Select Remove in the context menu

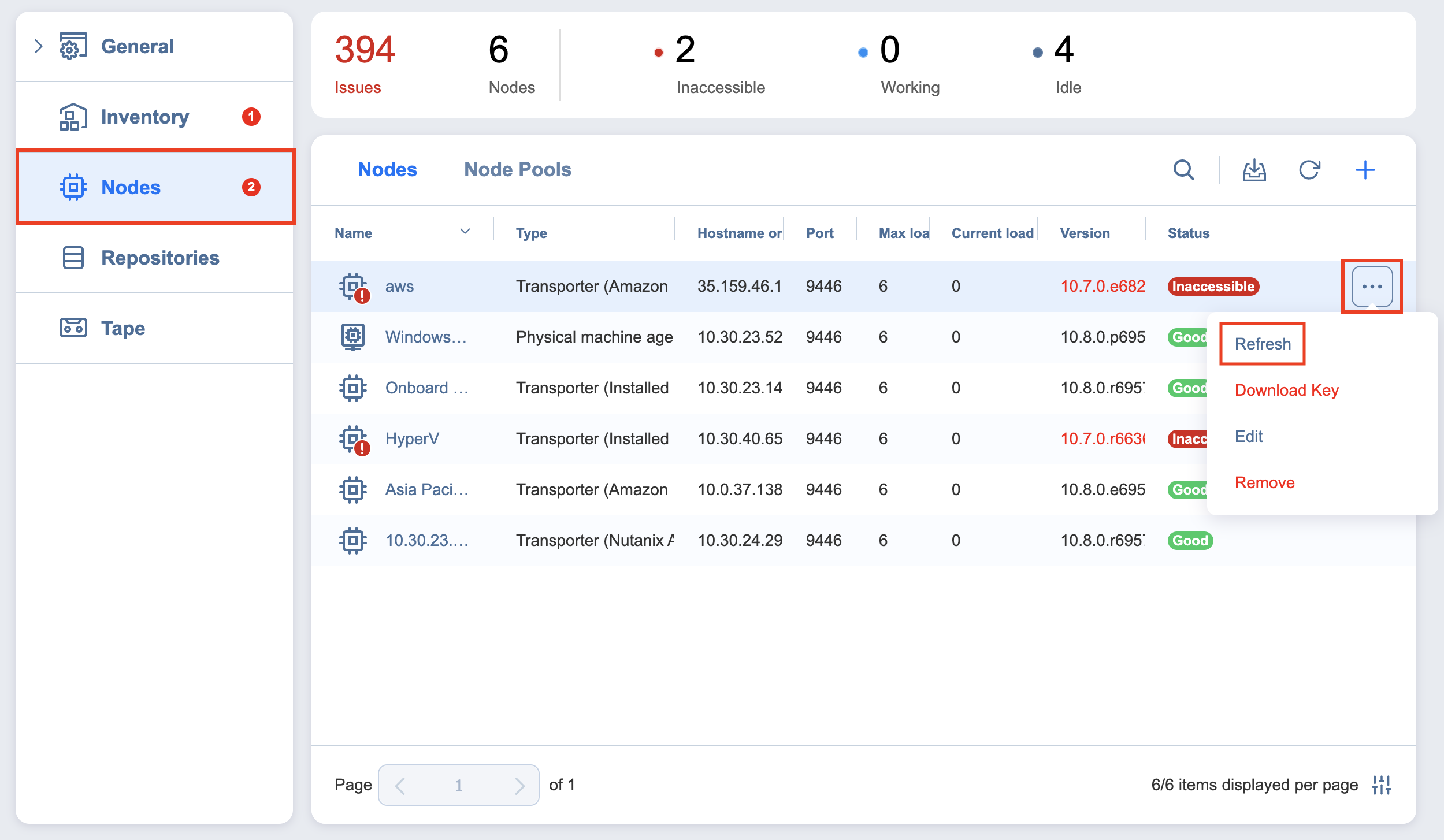point(1264,482)
